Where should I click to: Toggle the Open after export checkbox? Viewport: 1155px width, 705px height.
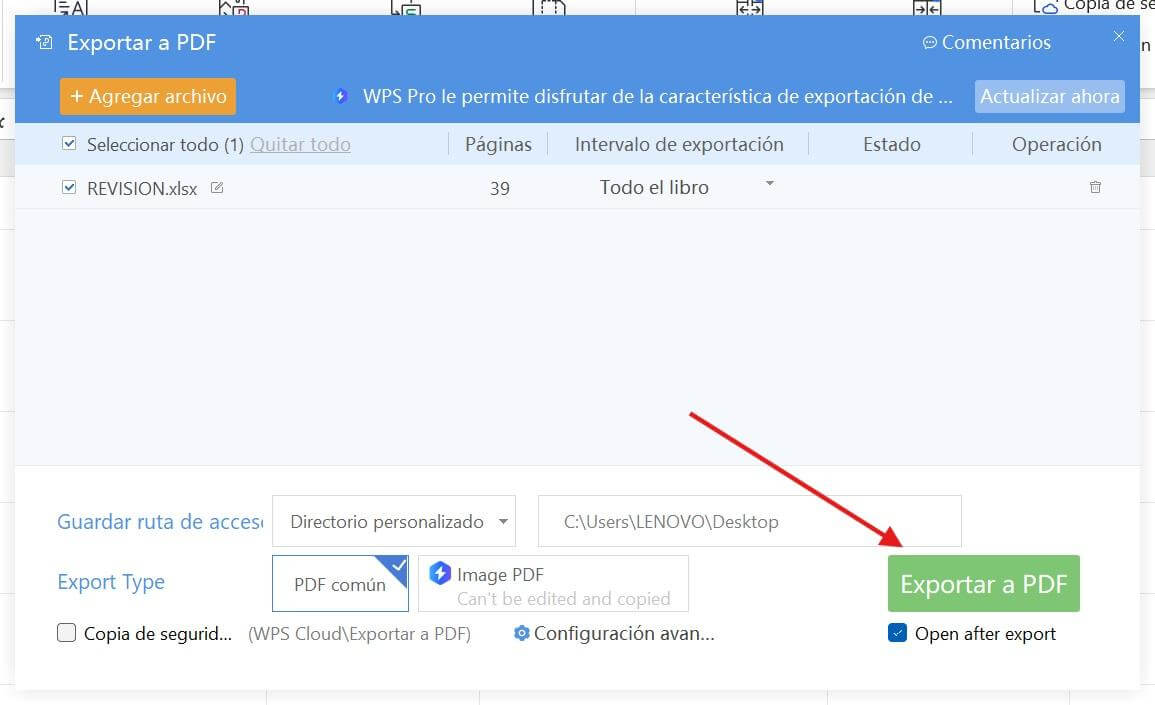897,633
